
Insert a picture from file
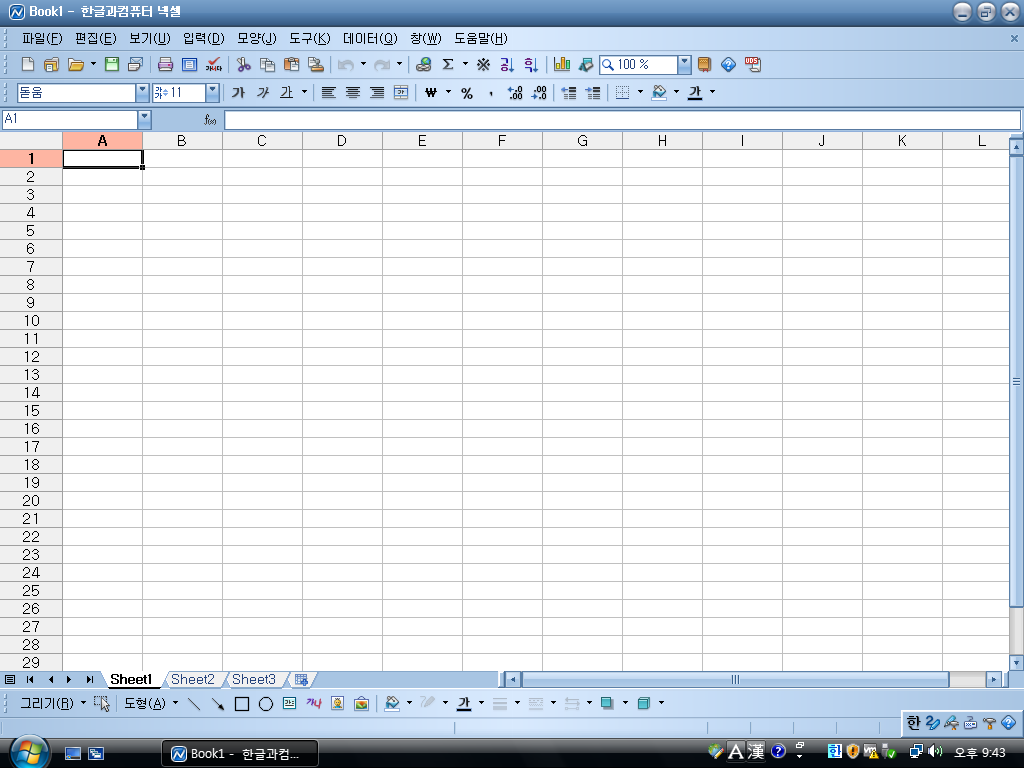click(361, 703)
